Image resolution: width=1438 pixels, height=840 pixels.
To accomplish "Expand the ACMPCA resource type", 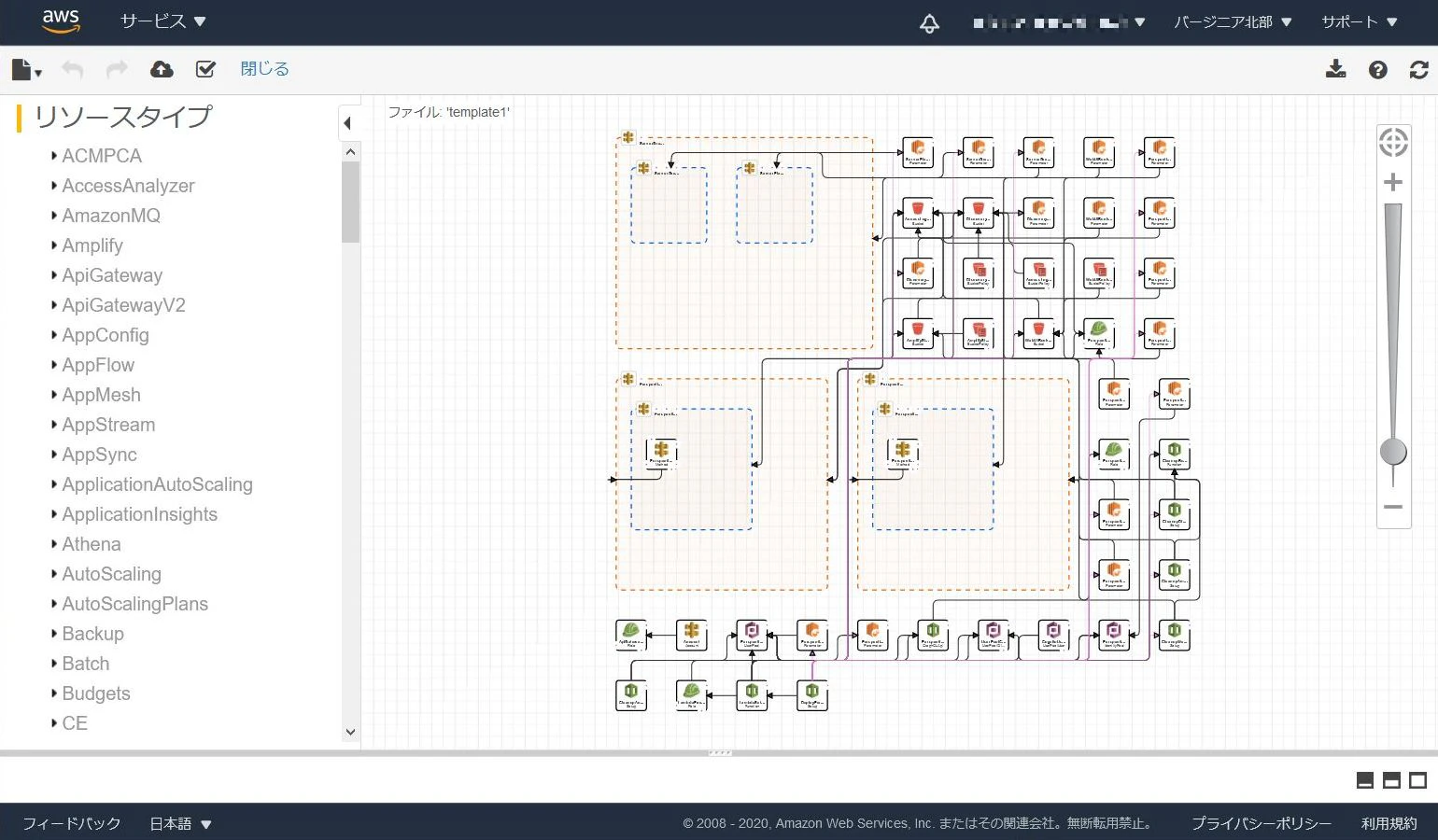I will pos(54,156).
